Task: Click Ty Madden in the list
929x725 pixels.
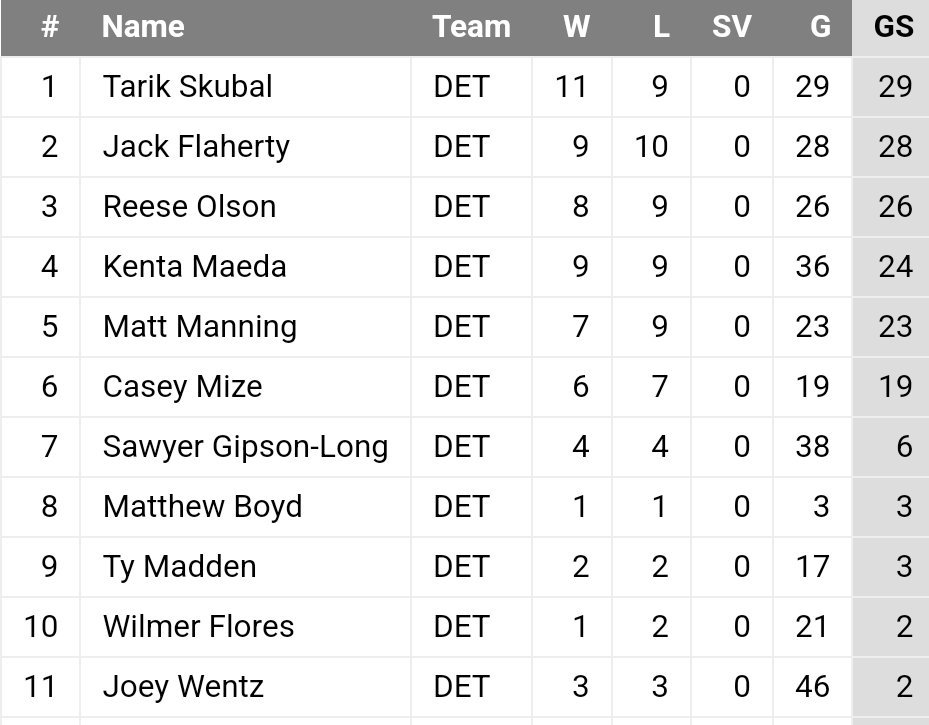Action: coord(179,567)
